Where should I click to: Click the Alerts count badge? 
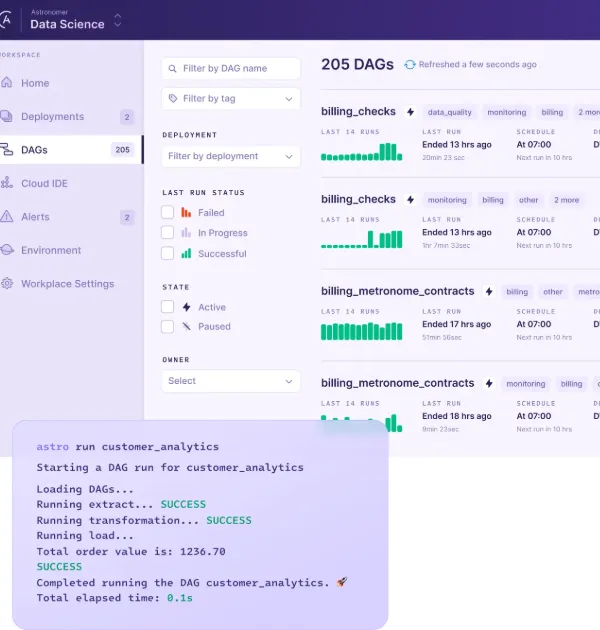coord(127,217)
